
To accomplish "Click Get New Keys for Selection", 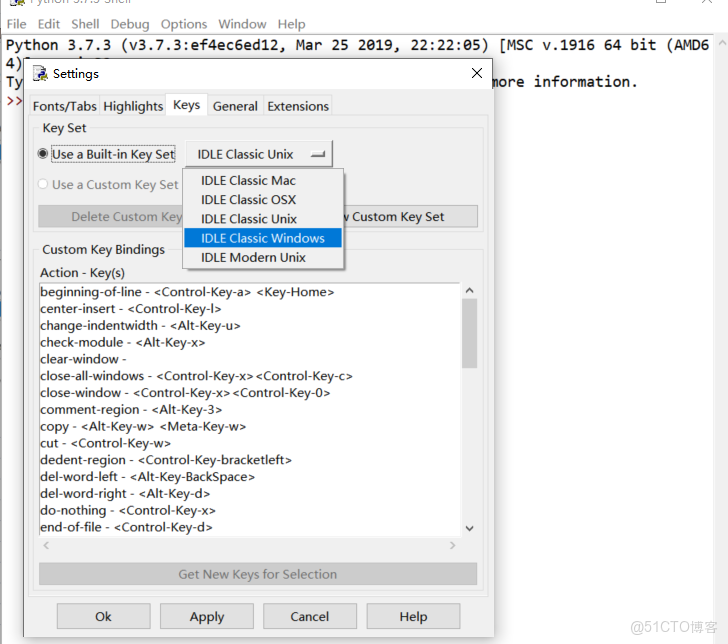I will [x=258, y=574].
